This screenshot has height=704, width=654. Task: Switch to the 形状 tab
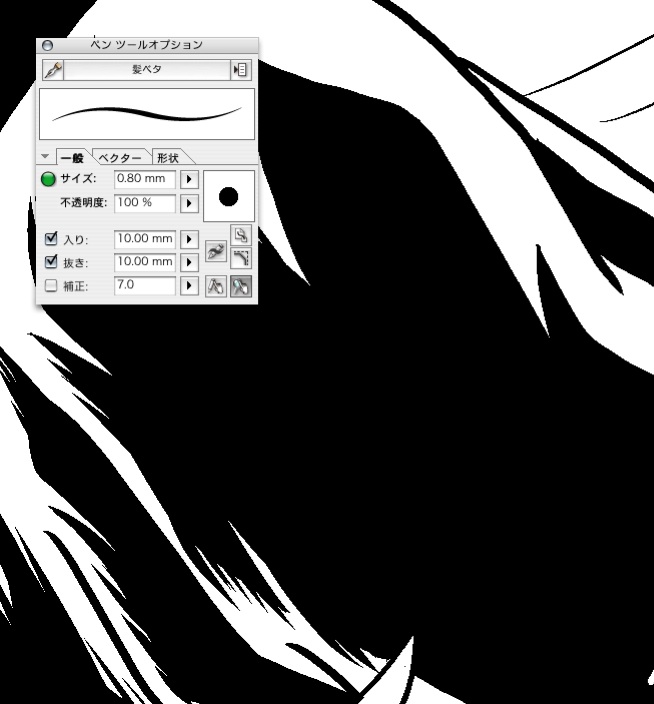[168, 158]
